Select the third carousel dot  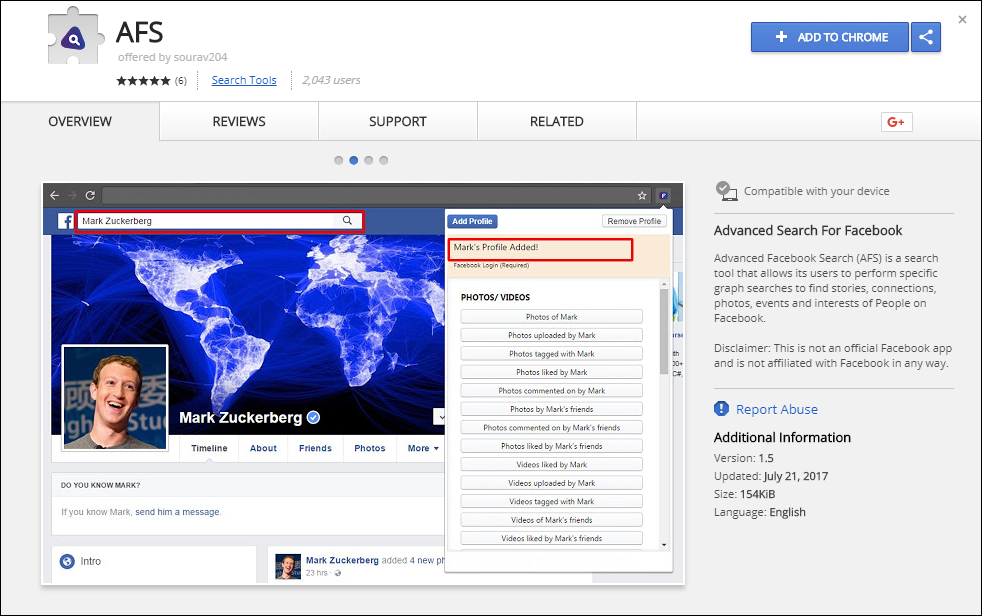[x=369, y=160]
